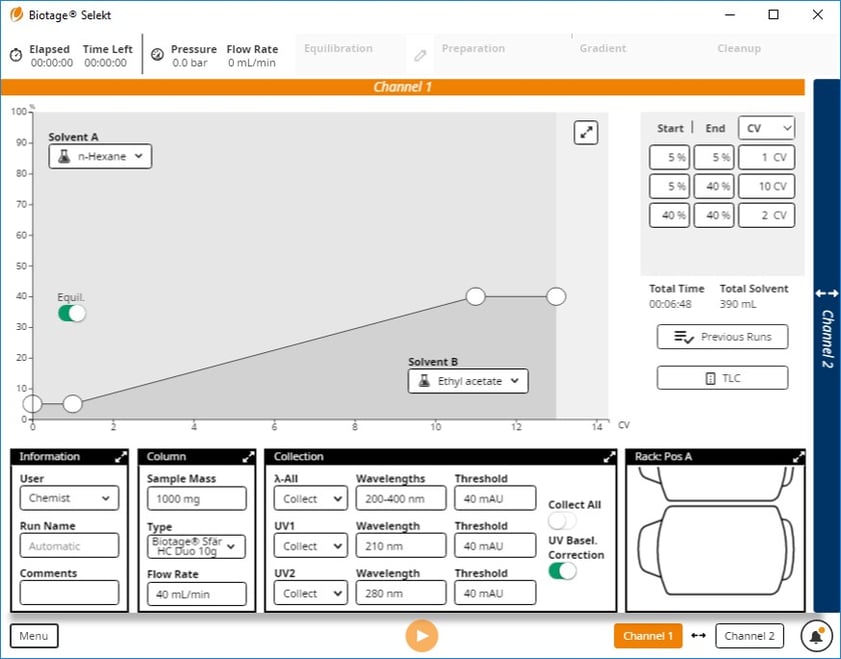Select the gradient point at 0 CV
This screenshot has width=841, height=659.
point(33,404)
